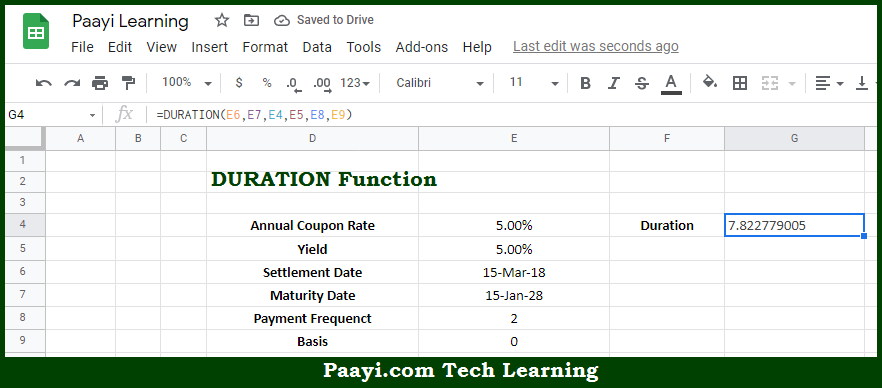The image size is (882, 388).
Task: Undo the last action
Action: click(43, 83)
